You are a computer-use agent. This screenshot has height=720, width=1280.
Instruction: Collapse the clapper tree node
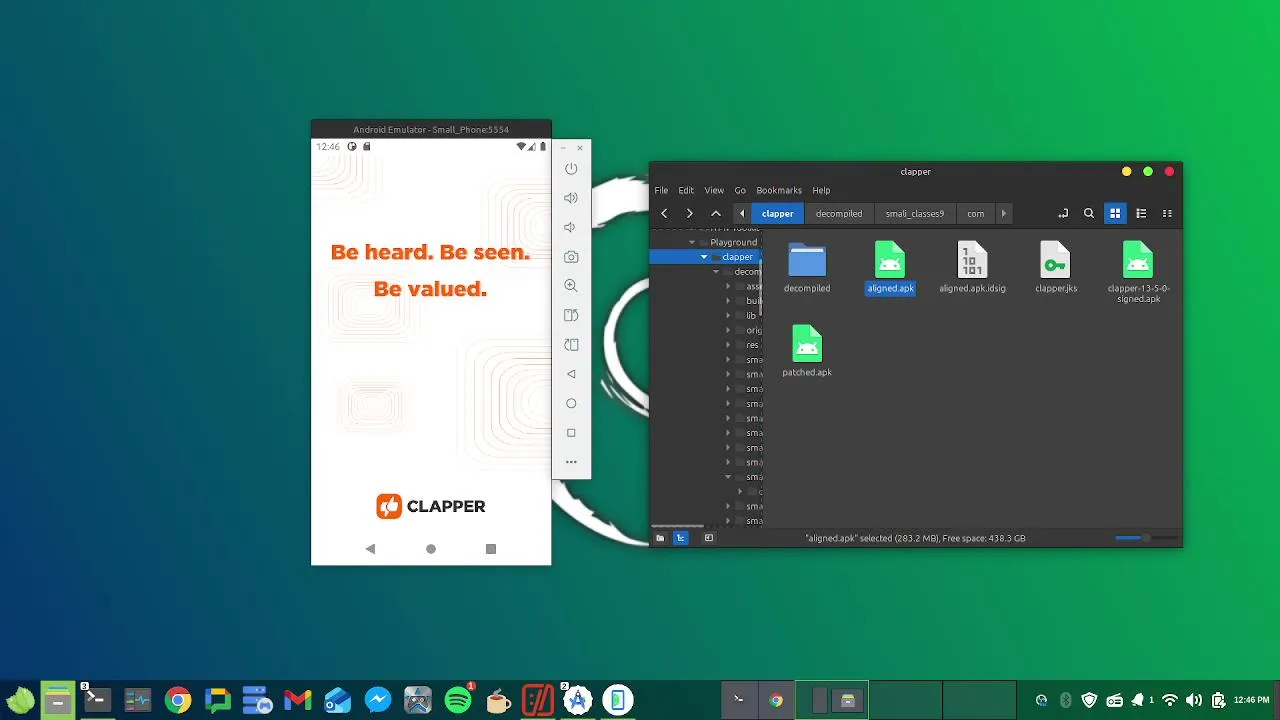(703, 257)
